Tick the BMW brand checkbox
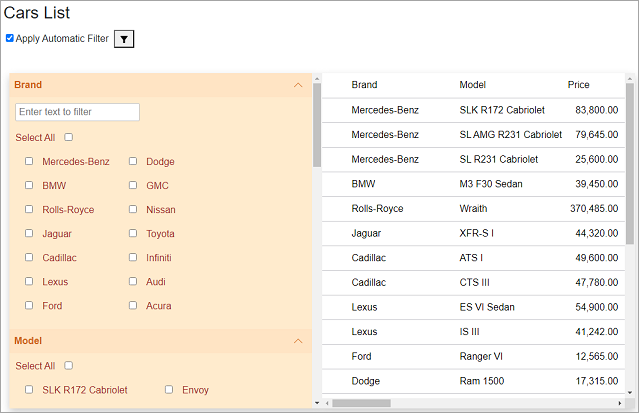 coord(29,185)
